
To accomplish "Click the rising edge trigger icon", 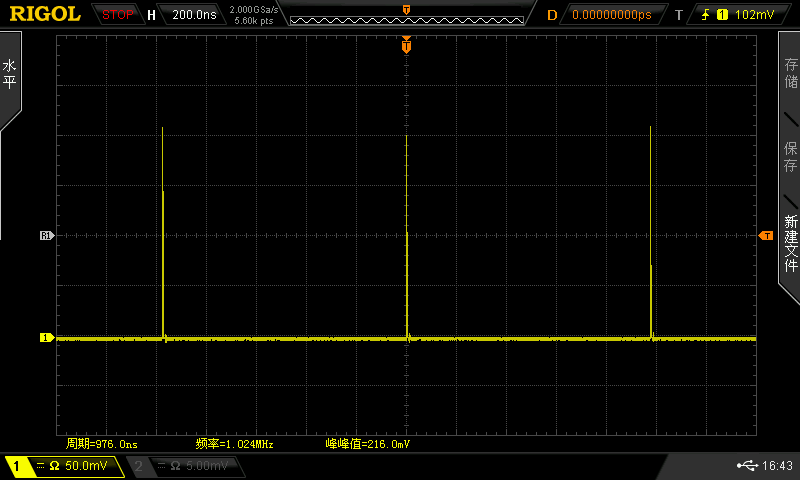I will click(706, 15).
